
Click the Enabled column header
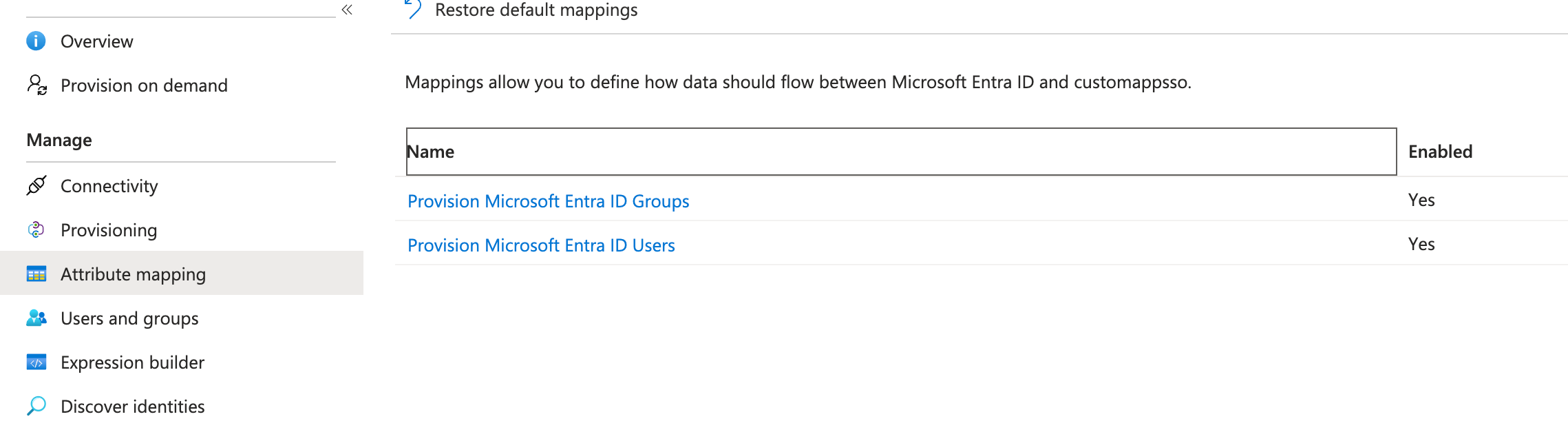click(x=1440, y=152)
